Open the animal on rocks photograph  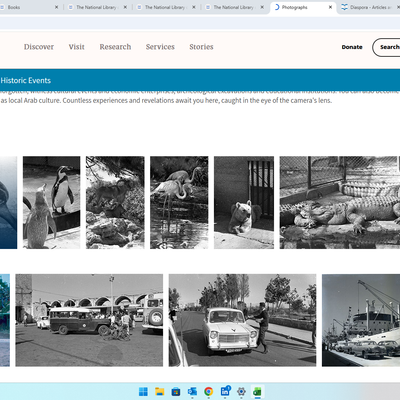click(x=115, y=202)
